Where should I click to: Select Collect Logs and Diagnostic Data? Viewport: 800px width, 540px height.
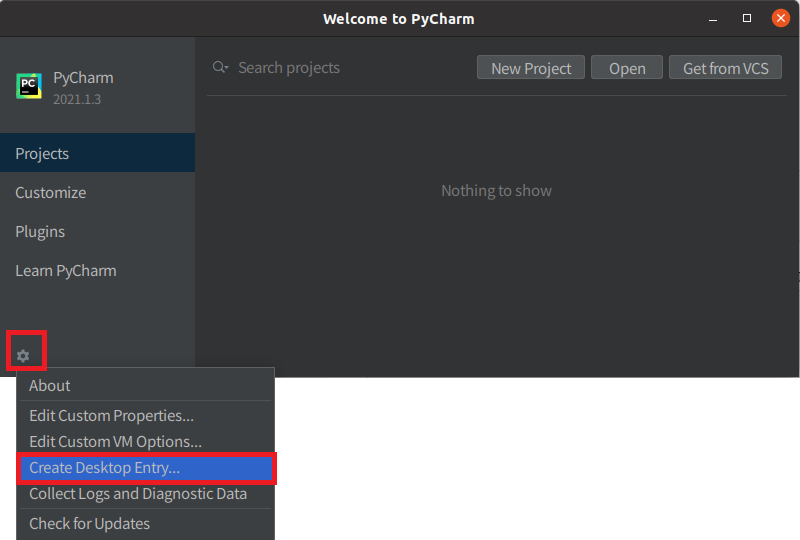[145, 494]
